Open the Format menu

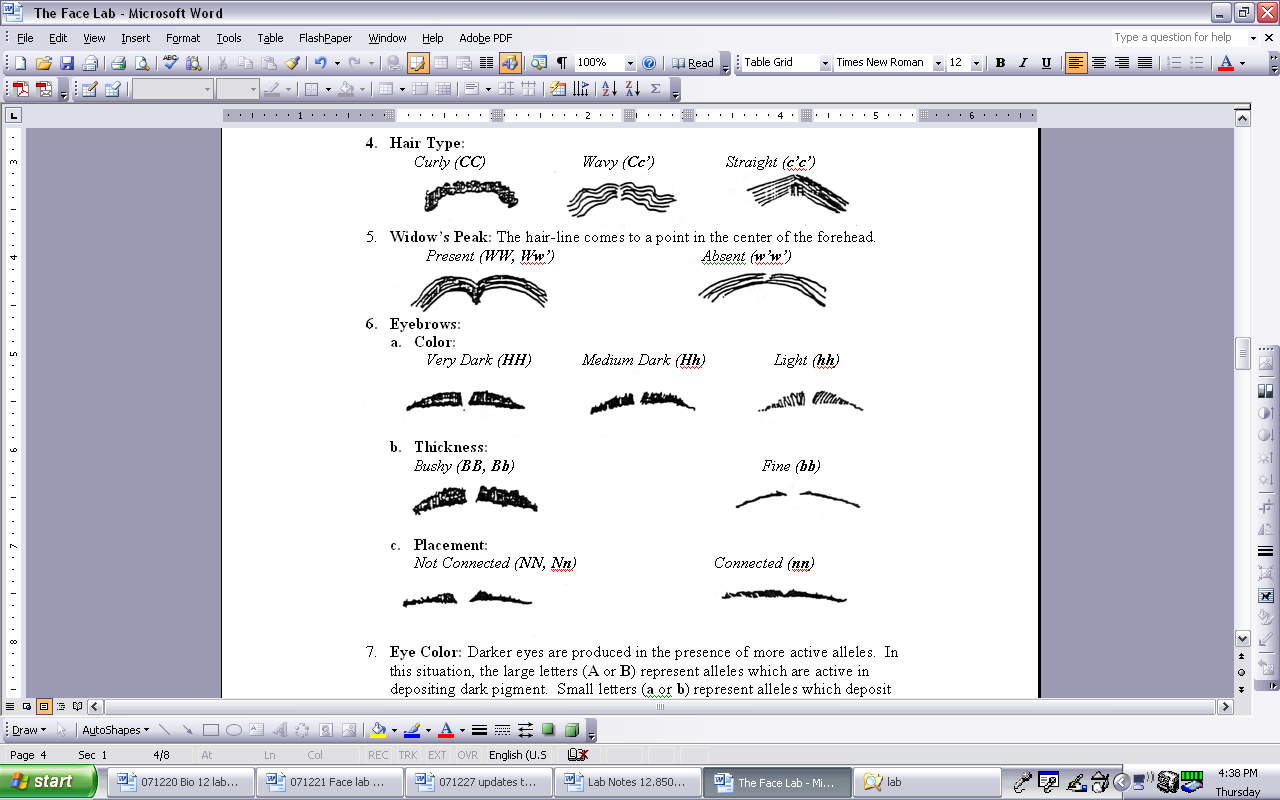click(183, 38)
